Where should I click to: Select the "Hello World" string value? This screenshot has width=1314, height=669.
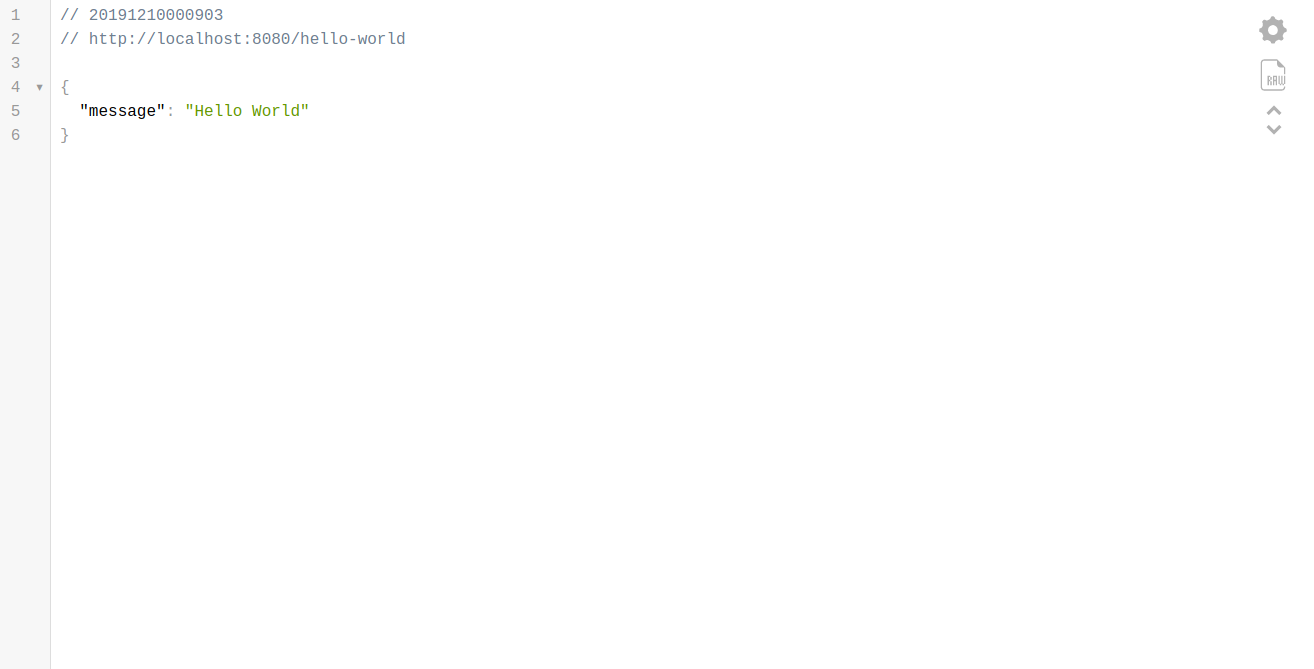point(247,111)
